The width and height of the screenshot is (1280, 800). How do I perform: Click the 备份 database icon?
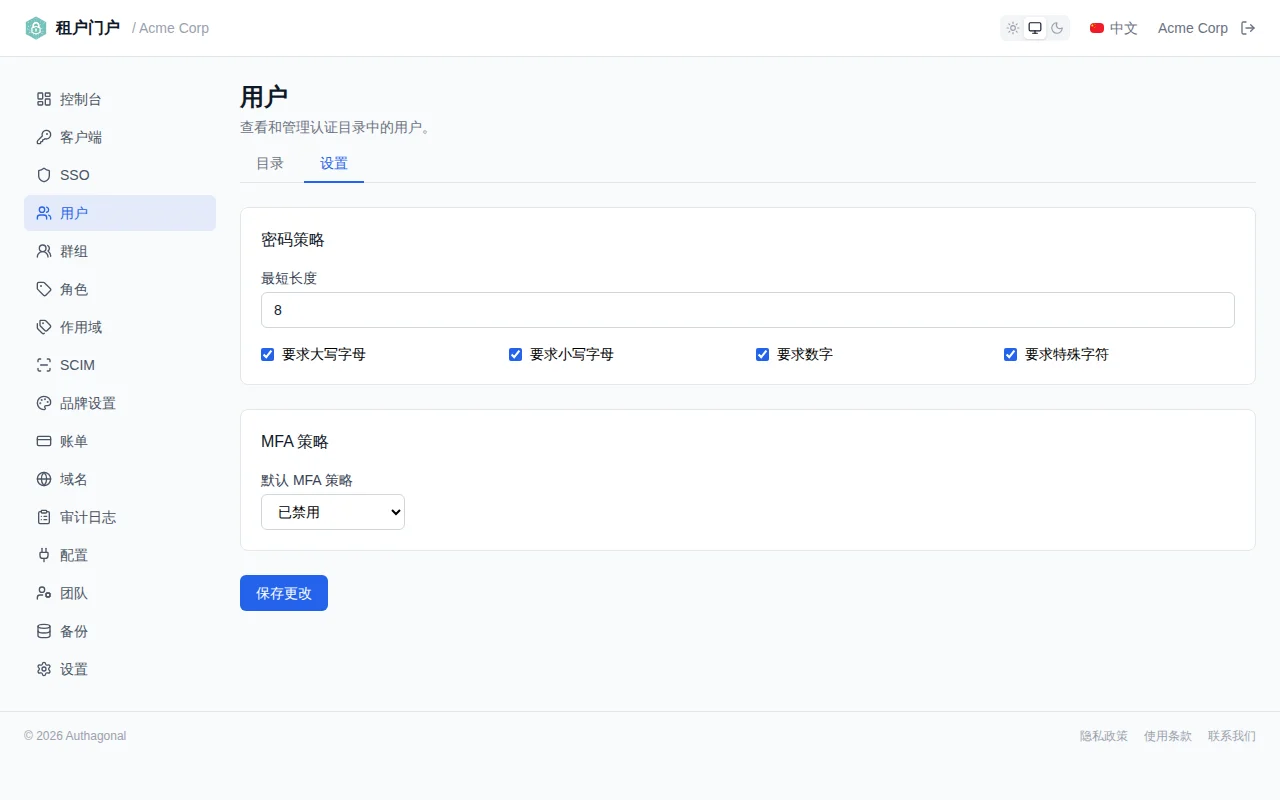(44, 631)
